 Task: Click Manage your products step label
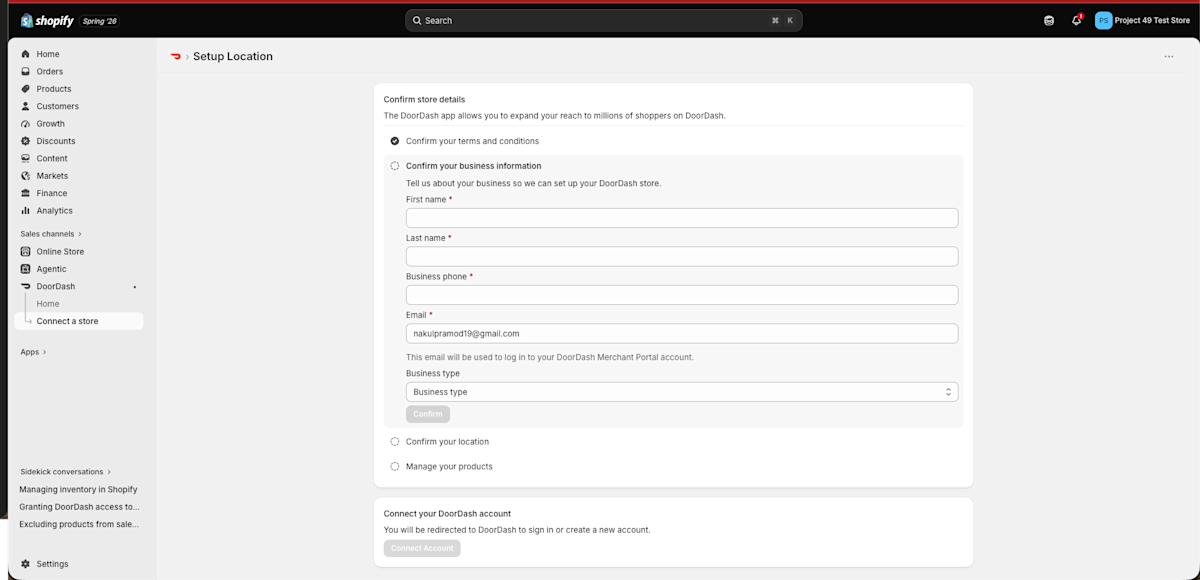449,466
